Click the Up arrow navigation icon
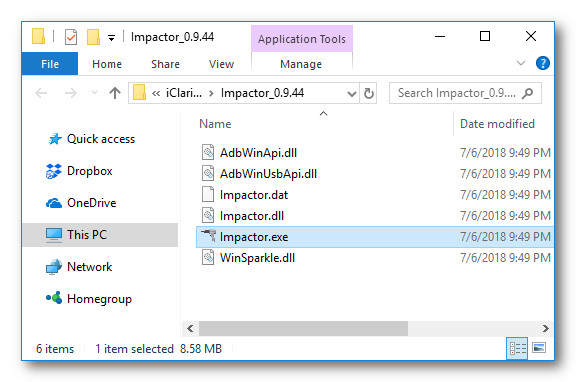The height and width of the screenshot is (382, 576). click(x=115, y=93)
